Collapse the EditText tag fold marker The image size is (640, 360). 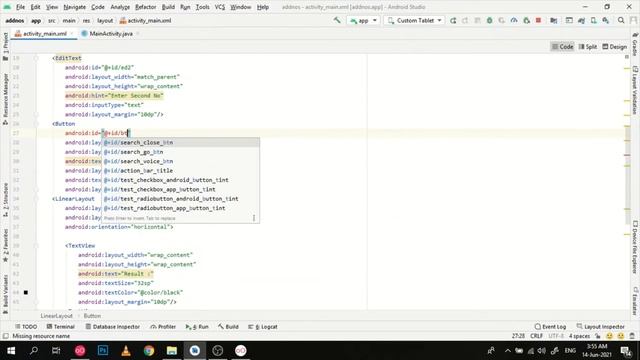click(36, 58)
